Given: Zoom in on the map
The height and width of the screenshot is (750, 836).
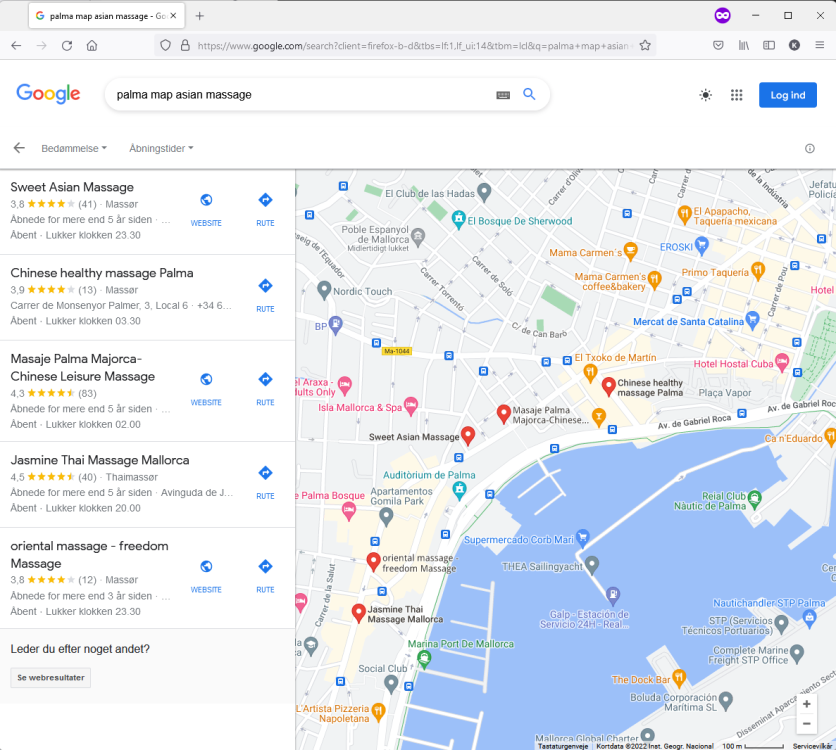Looking at the screenshot, I should click(x=806, y=704).
